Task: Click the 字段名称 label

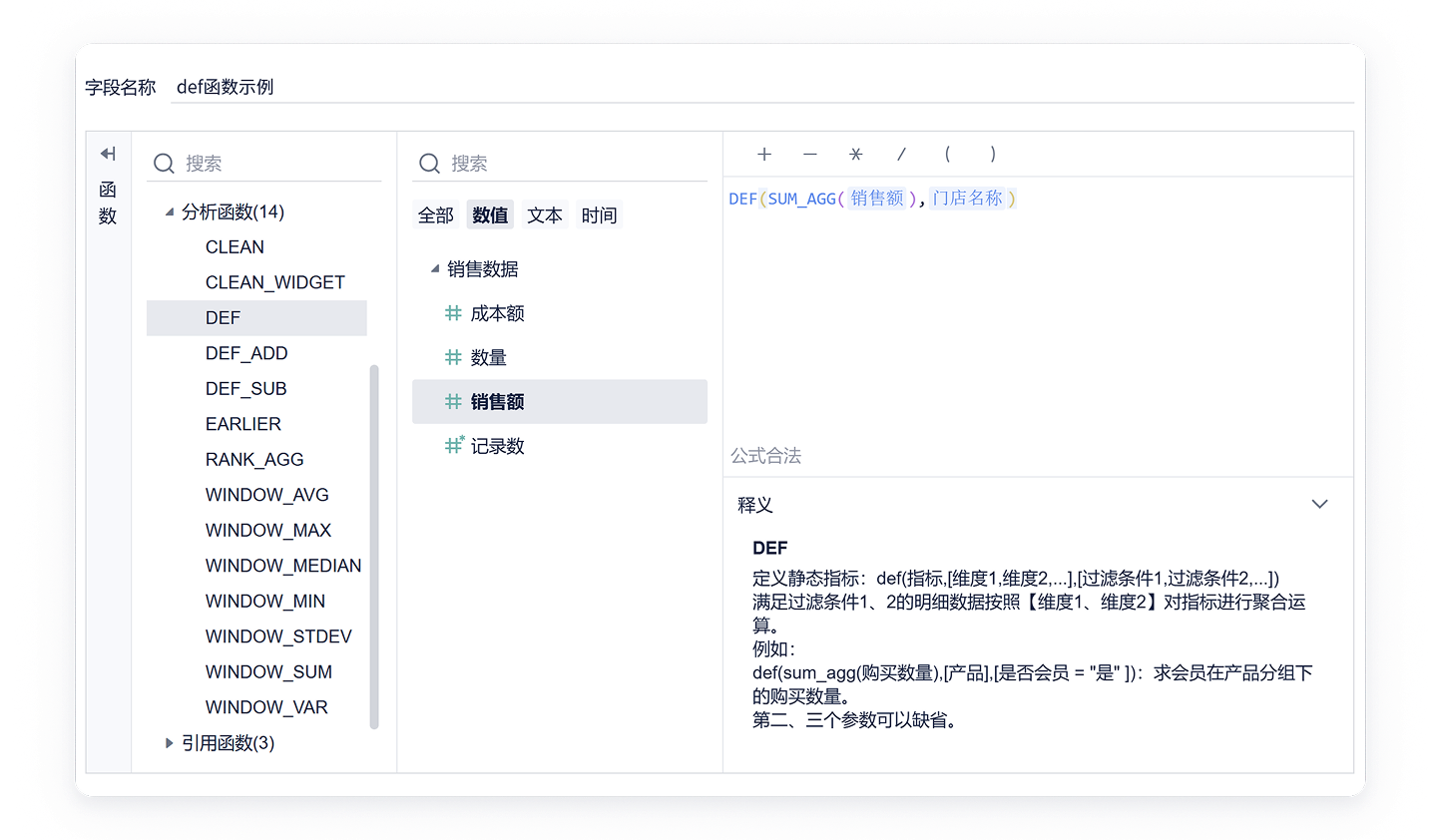Action: [121, 88]
